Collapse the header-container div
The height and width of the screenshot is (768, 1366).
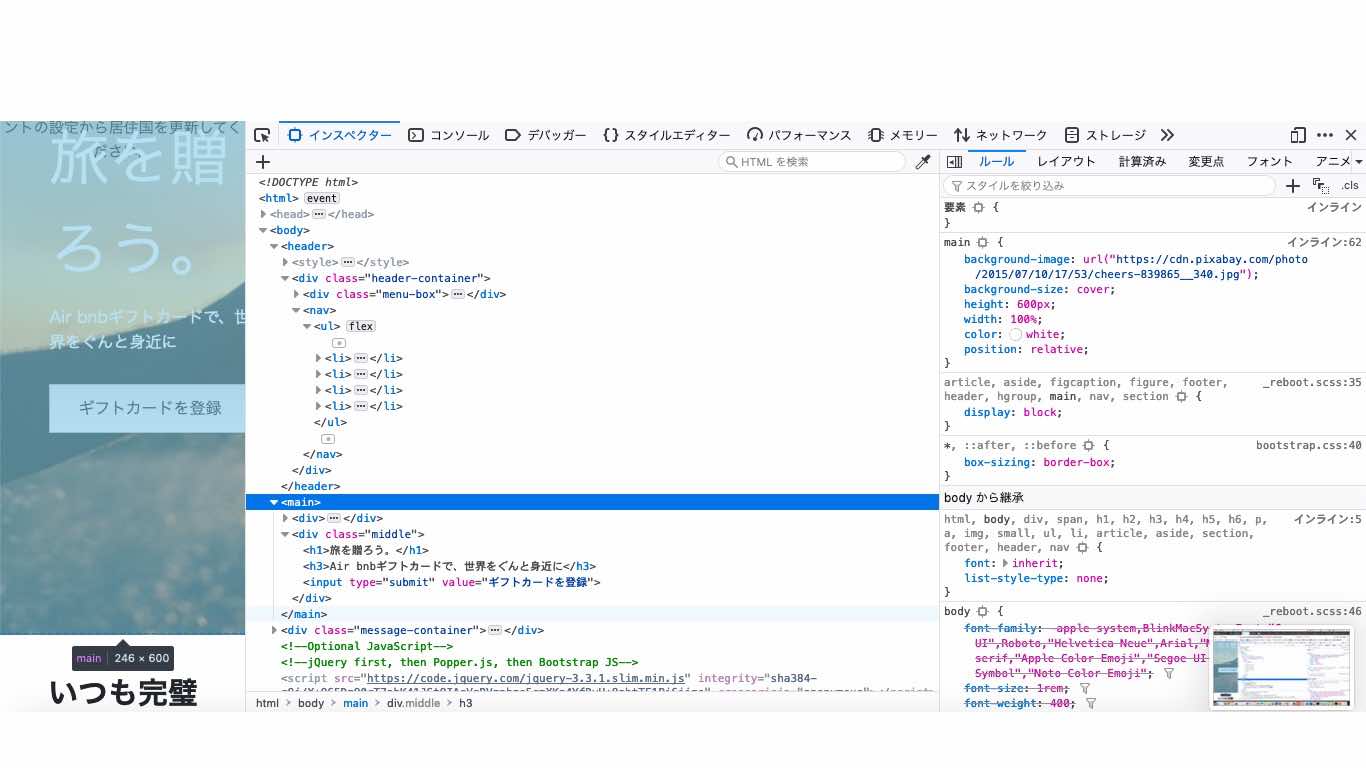[x=285, y=278]
